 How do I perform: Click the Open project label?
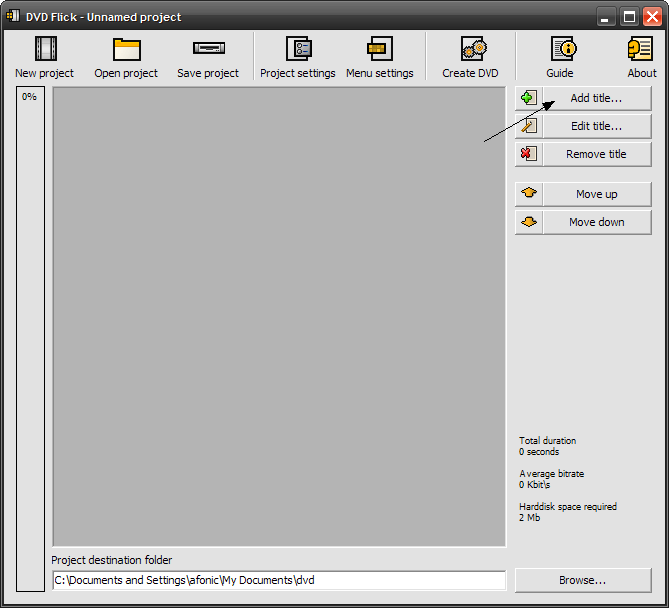[x=126, y=73]
